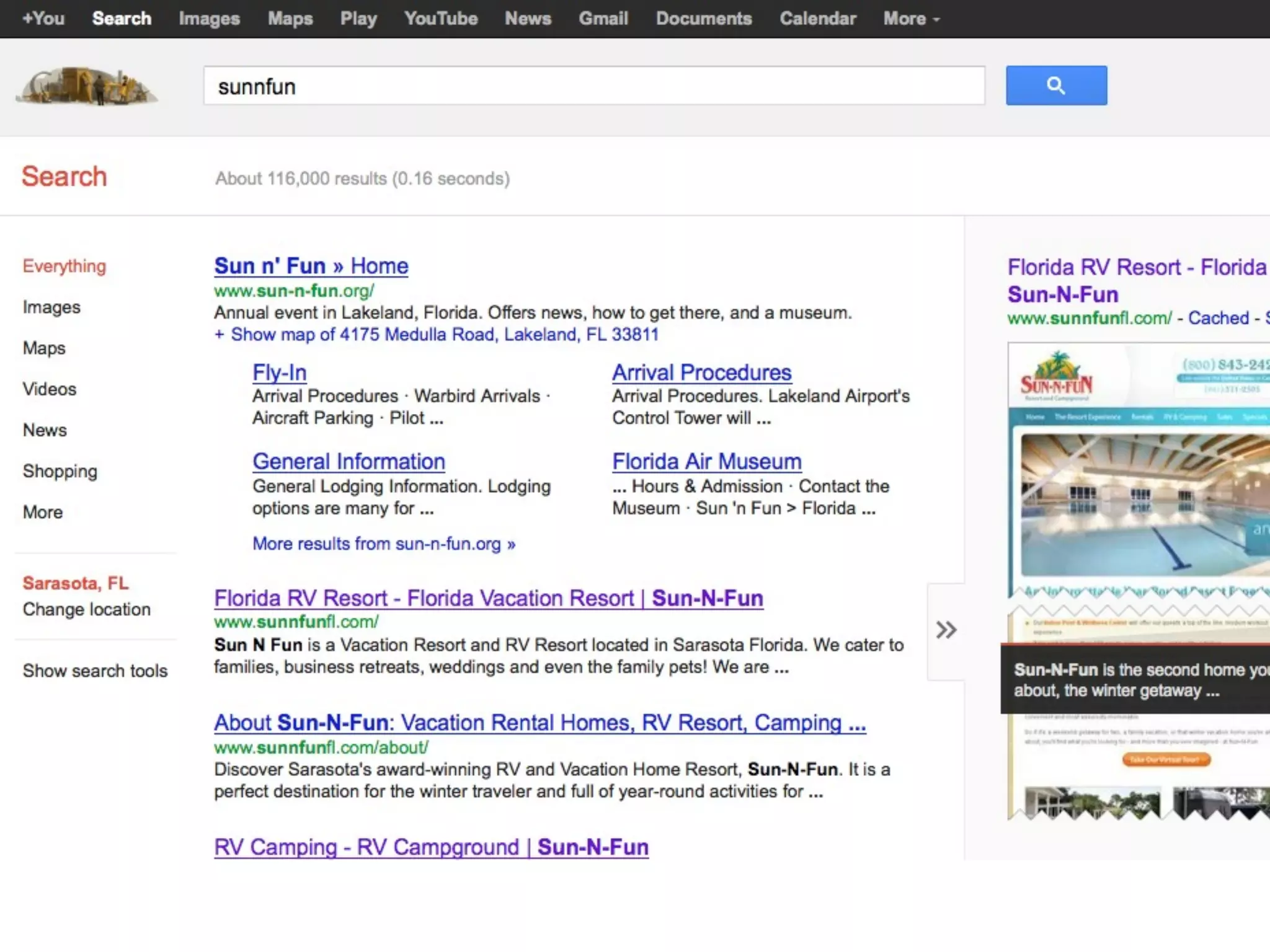Open Sun n' Fun Home result
Screen dimensions: 1270x952
pos(311,266)
